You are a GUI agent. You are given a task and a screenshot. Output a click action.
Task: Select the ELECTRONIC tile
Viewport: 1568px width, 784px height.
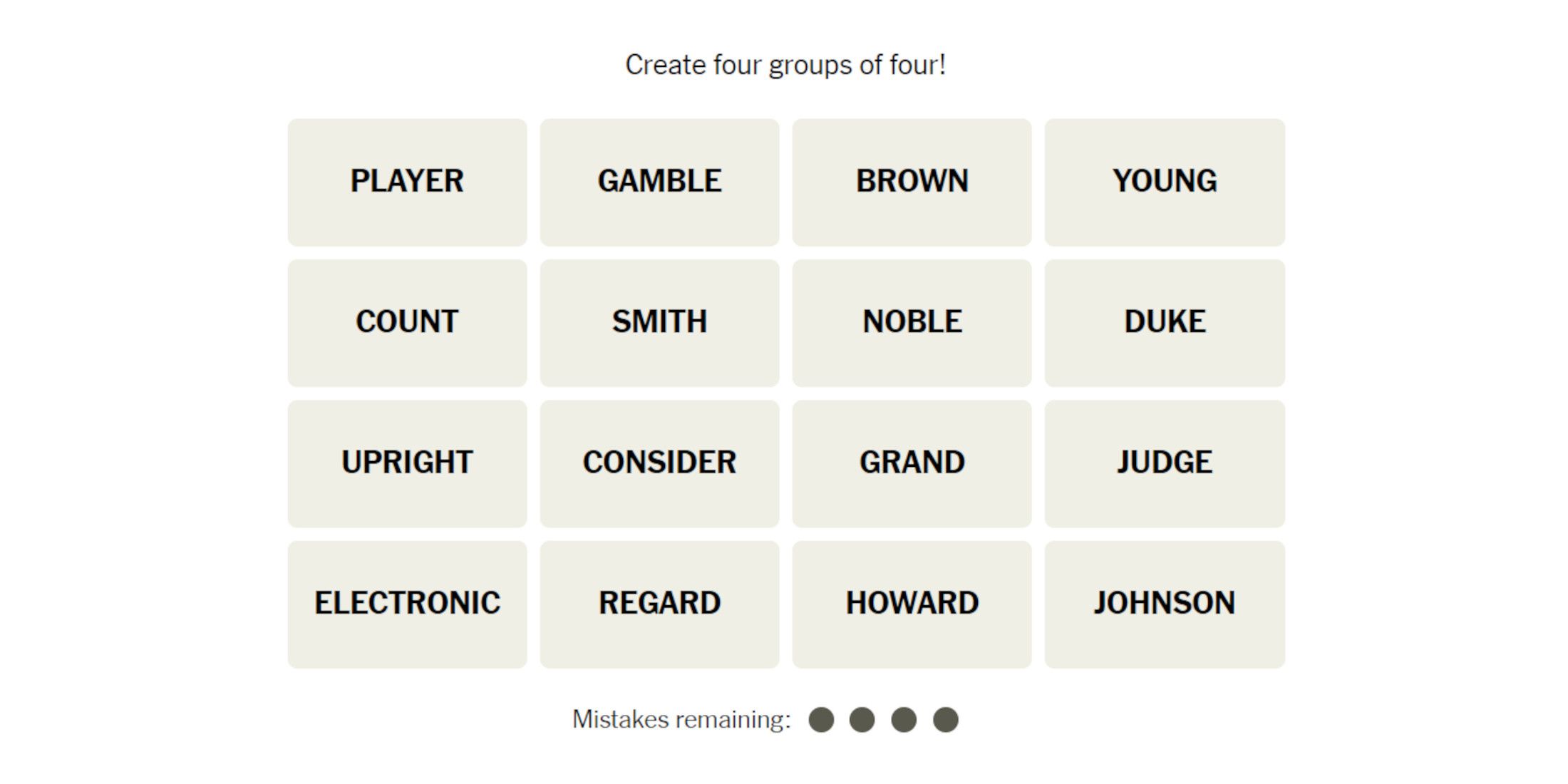point(406,601)
